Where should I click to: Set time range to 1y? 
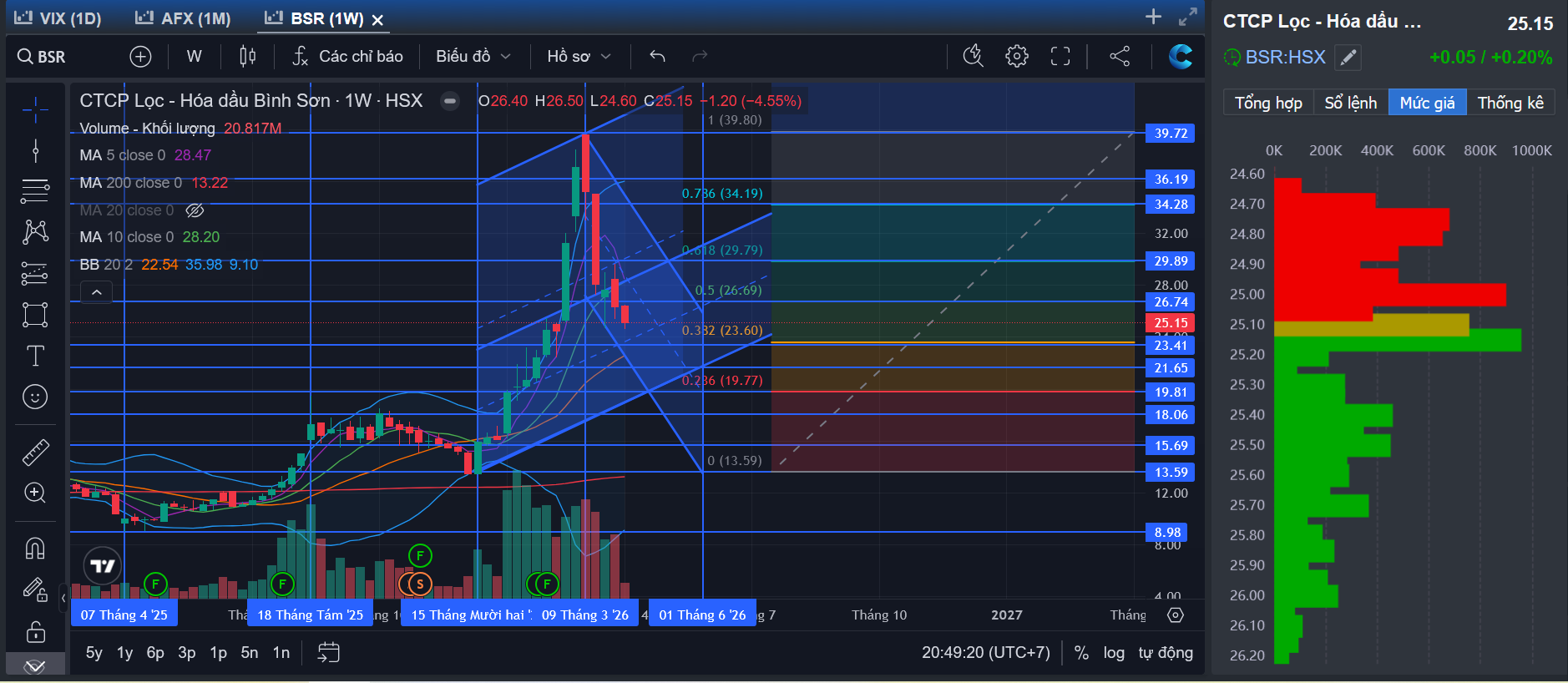point(125,653)
